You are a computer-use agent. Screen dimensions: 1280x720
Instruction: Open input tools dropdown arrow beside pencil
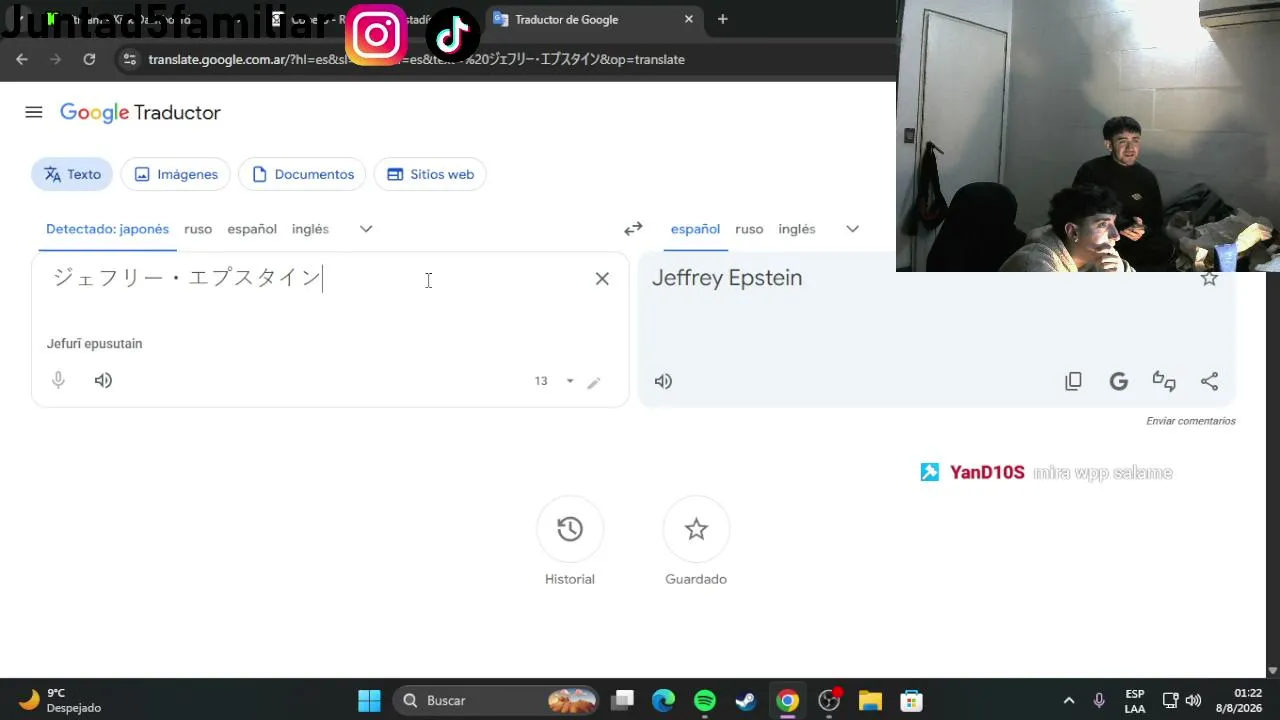(570, 381)
